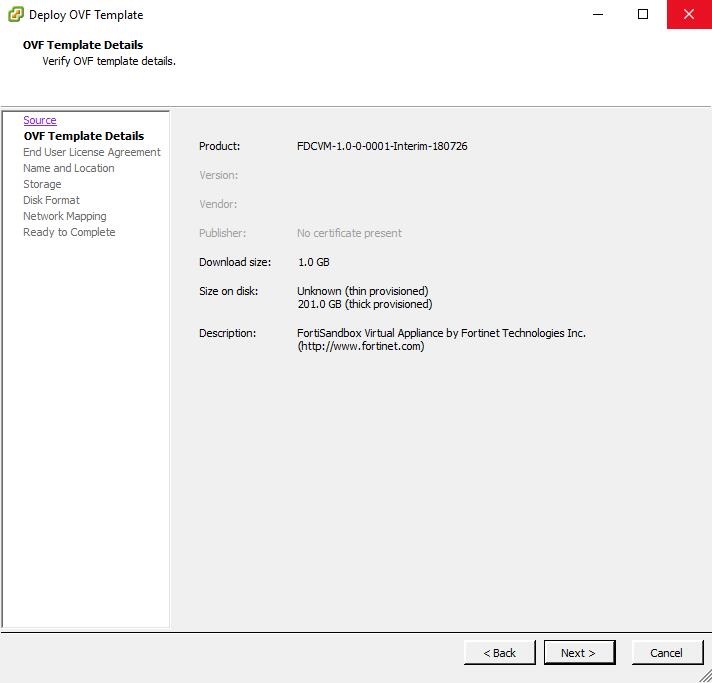Image resolution: width=712 pixels, height=683 pixels.
Task: Click the http://www.fortinet.com URL text
Action: tap(361, 346)
